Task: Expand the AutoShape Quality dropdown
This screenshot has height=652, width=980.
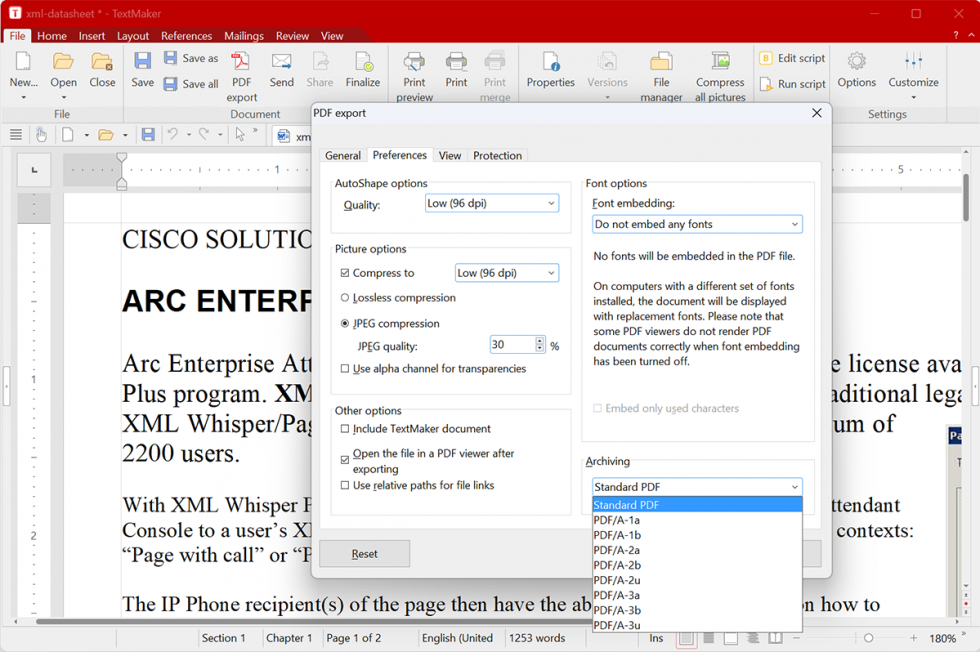Action: pos(491,204)
